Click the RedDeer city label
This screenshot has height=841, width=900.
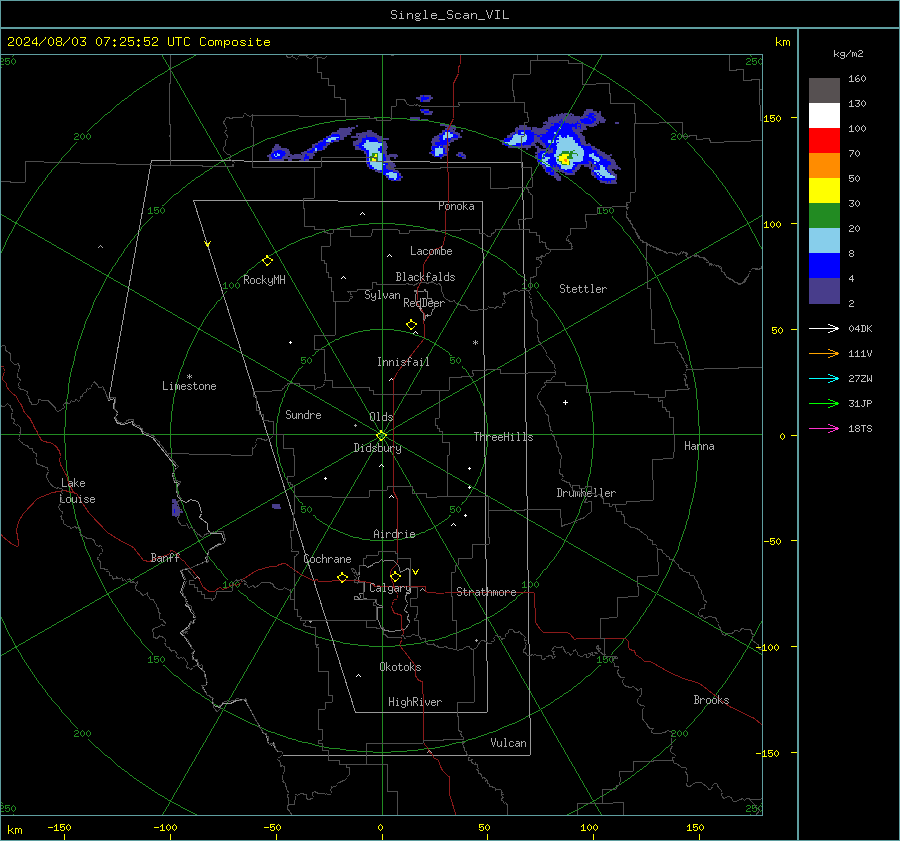coord(424,303)
